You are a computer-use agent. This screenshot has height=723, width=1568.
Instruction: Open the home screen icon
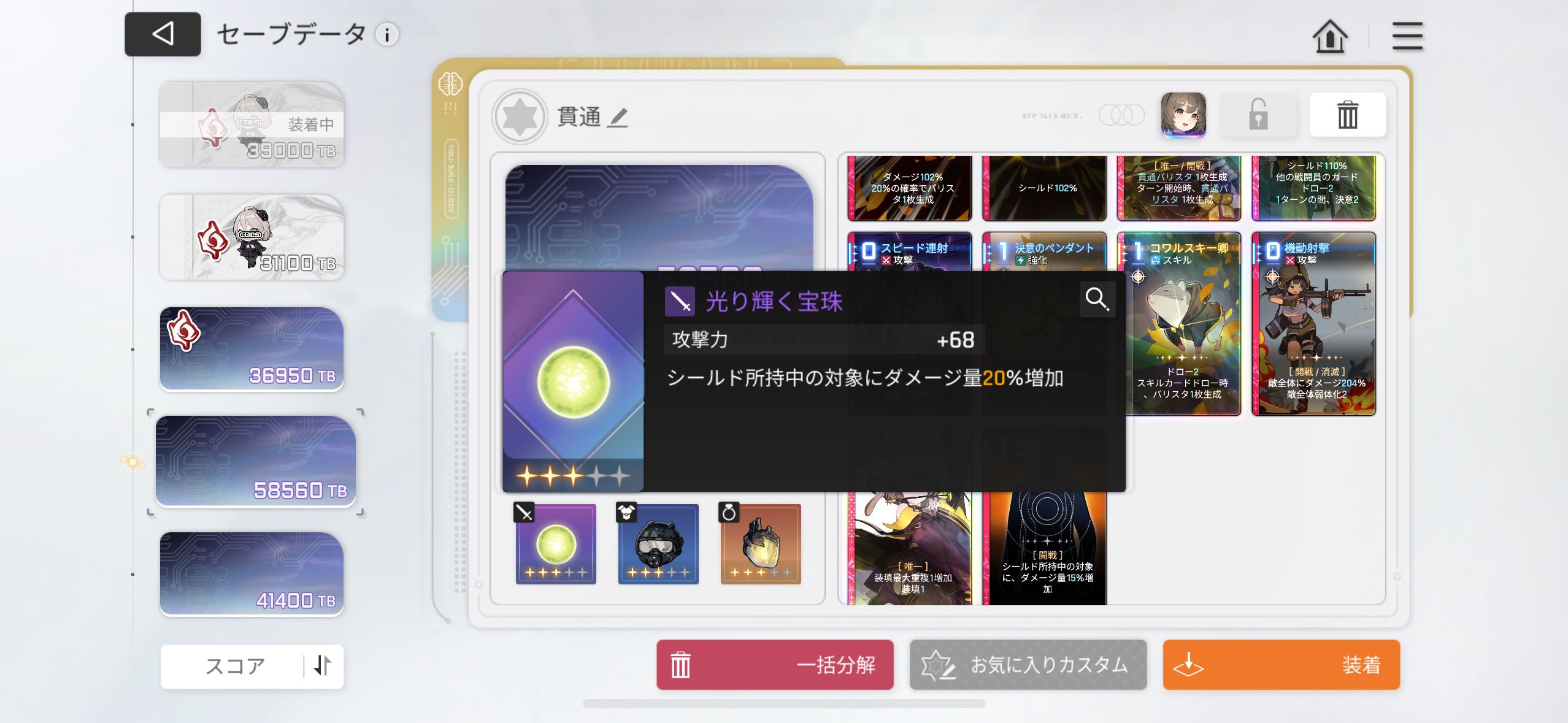coord(1329,36)
